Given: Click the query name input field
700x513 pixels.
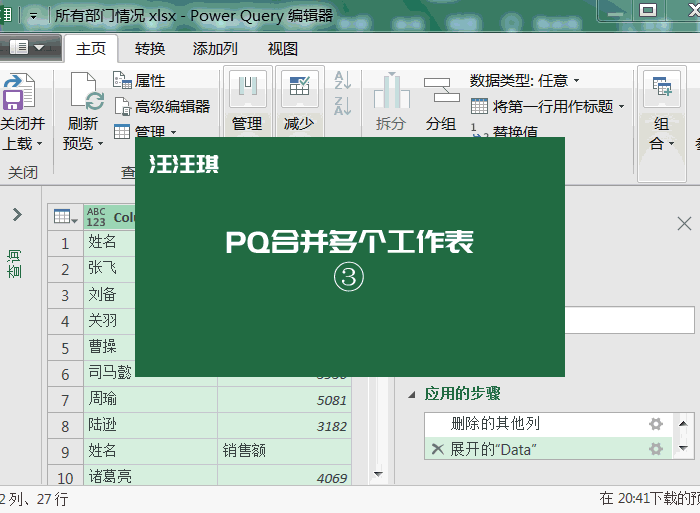Looking at the screenshot, I should (629, 320).
